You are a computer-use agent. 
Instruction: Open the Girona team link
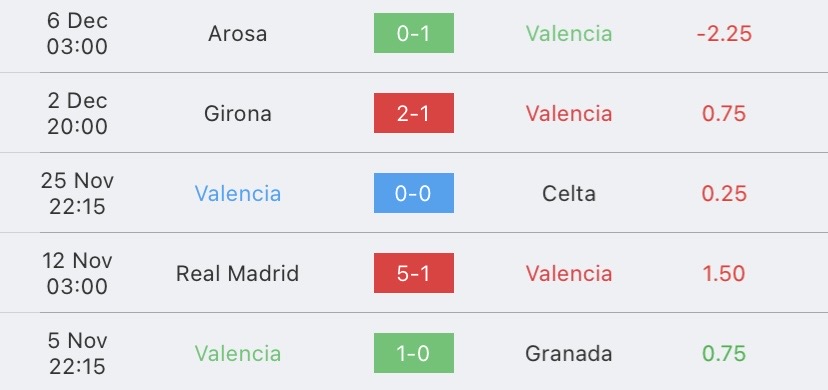pos(238,113)
